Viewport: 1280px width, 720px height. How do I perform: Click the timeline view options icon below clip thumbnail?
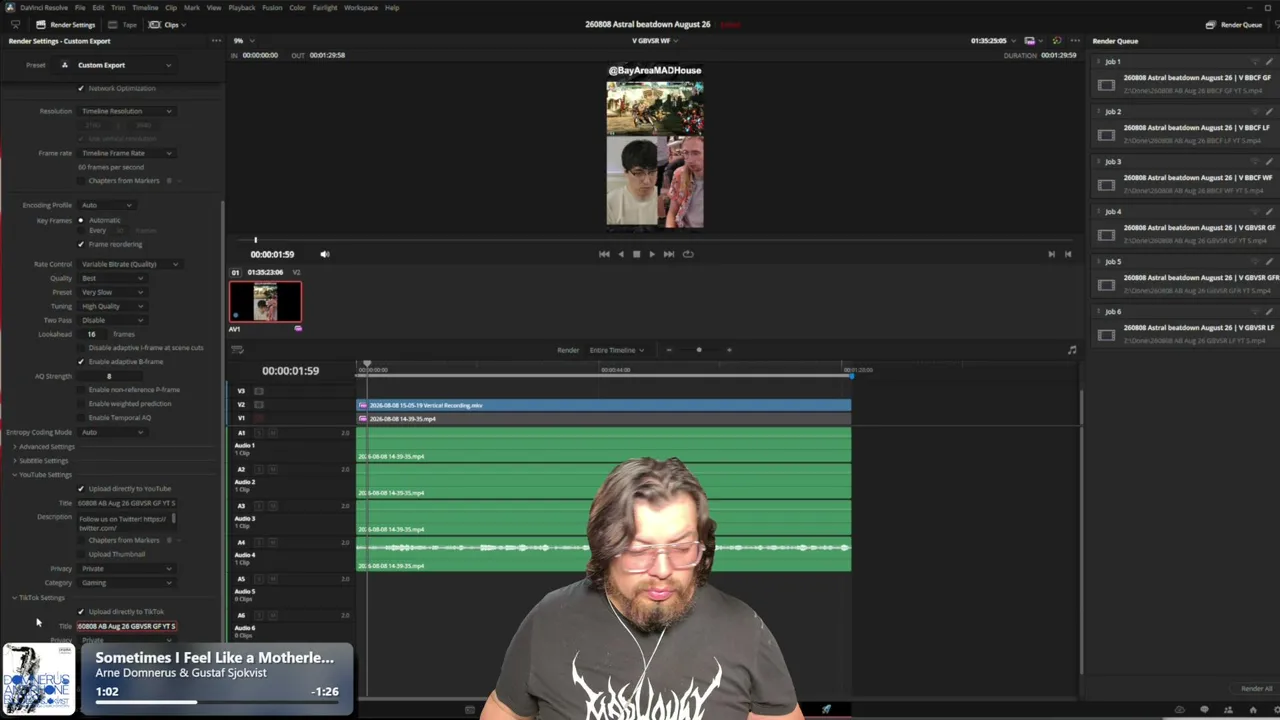pyautogui.click(x=238, y=350)
